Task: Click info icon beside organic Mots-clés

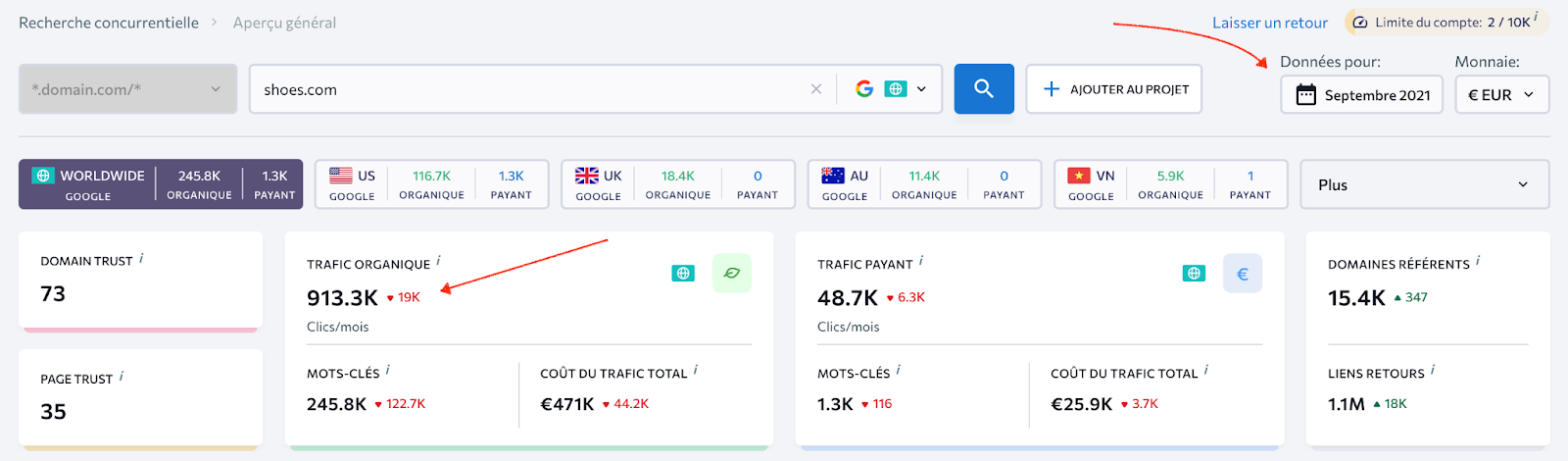Action: click(388, 370)
